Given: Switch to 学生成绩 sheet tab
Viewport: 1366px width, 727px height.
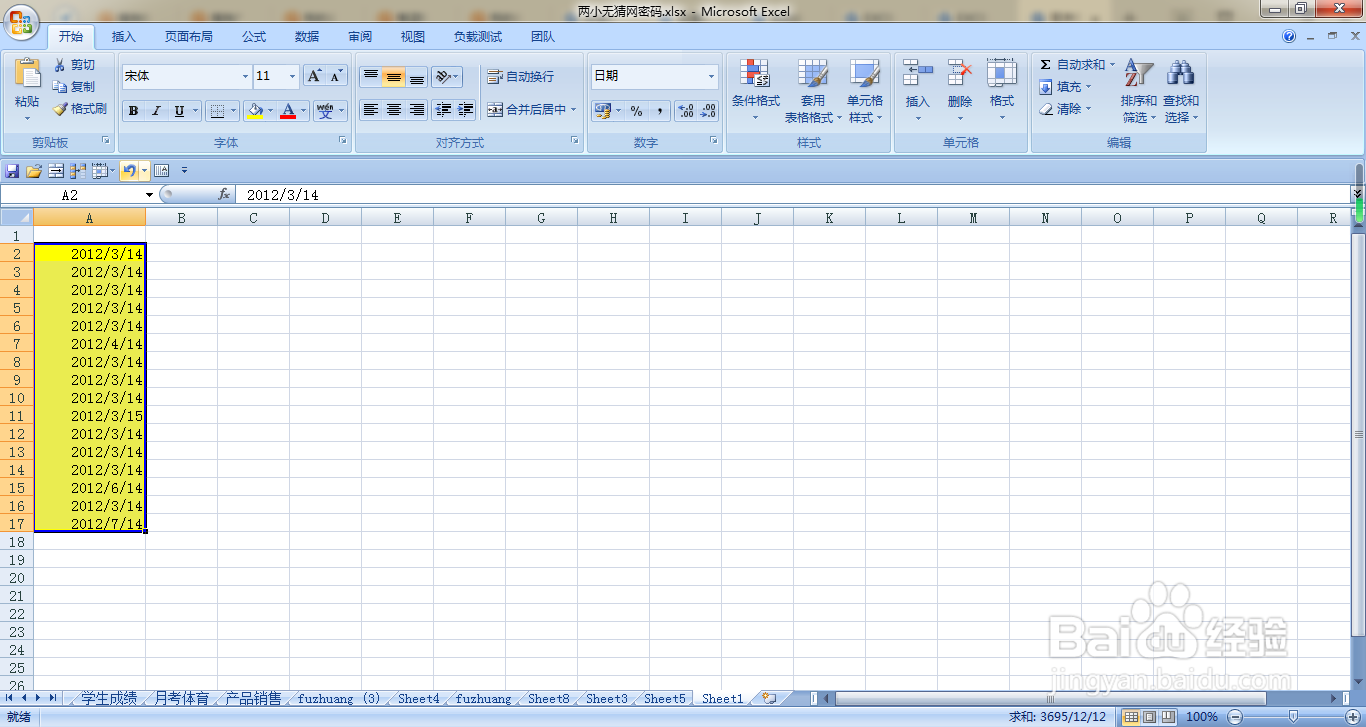Looking at the screenshot, I should [x=110, y=699].
